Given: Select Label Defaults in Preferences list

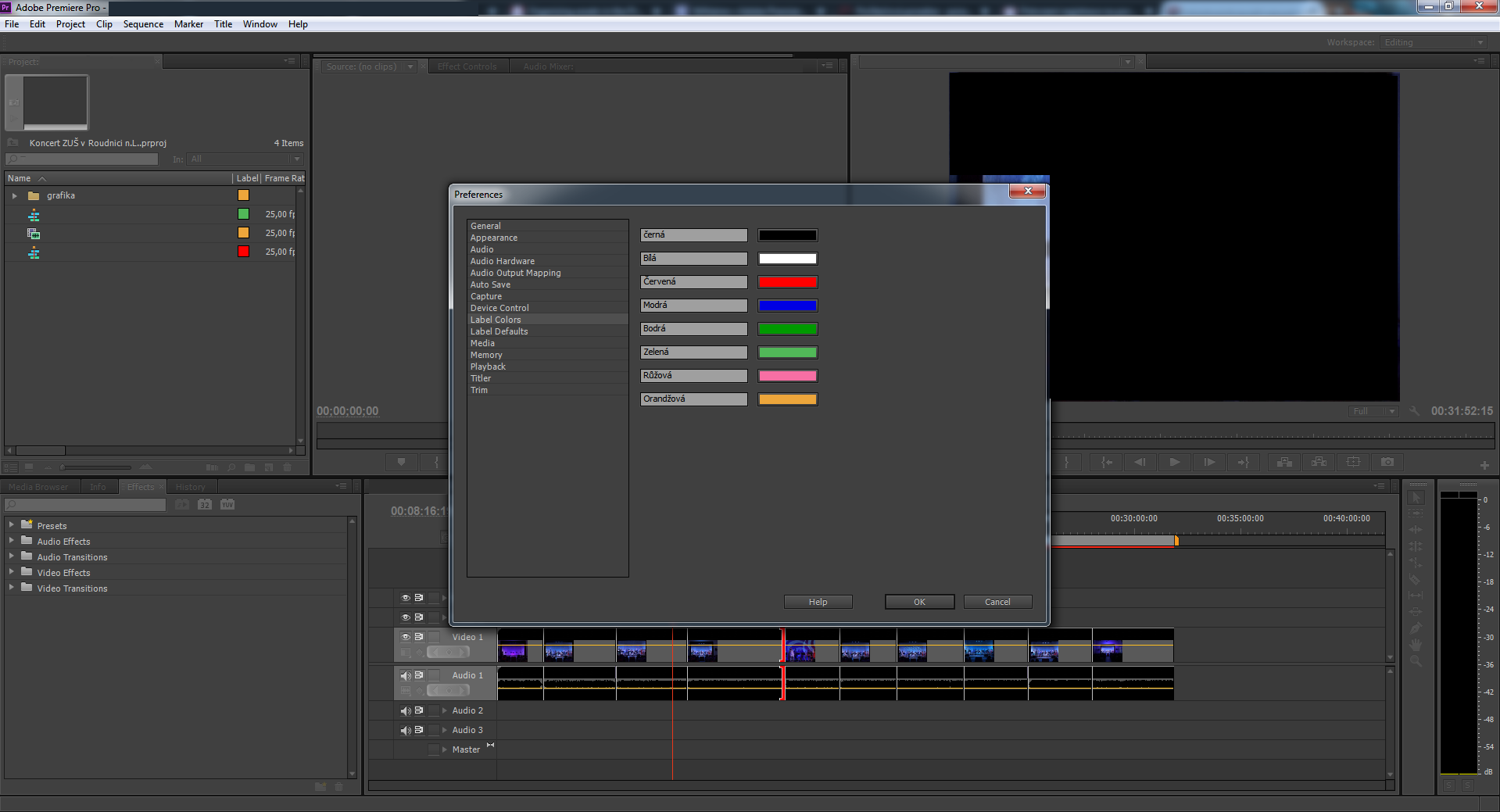Looking at the screenshot, I should (x=499, y=331).
